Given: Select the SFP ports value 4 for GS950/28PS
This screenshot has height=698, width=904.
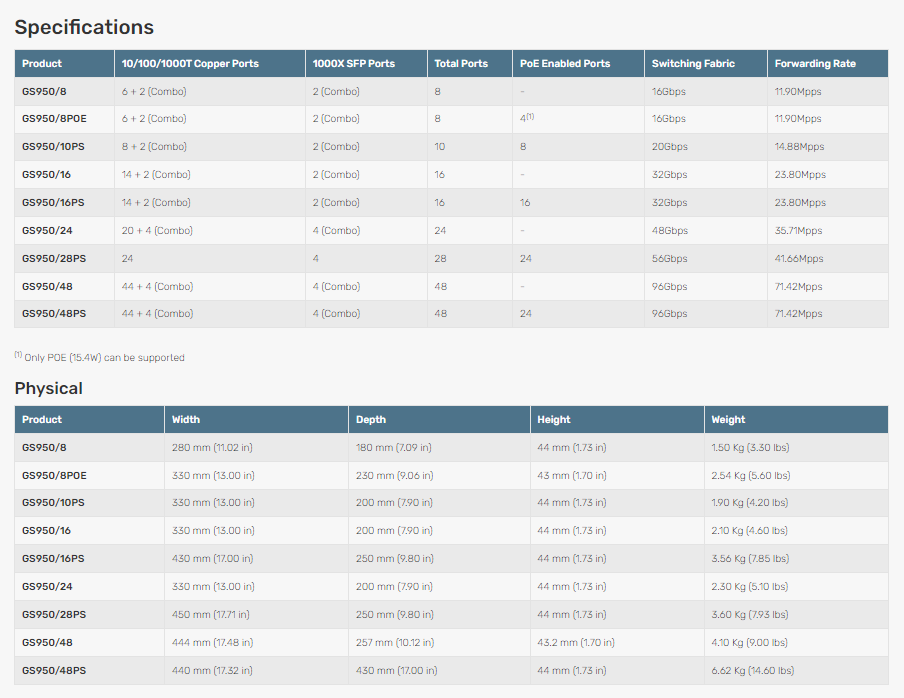Looking at the screenshot, I should click(x=315, y=258).
